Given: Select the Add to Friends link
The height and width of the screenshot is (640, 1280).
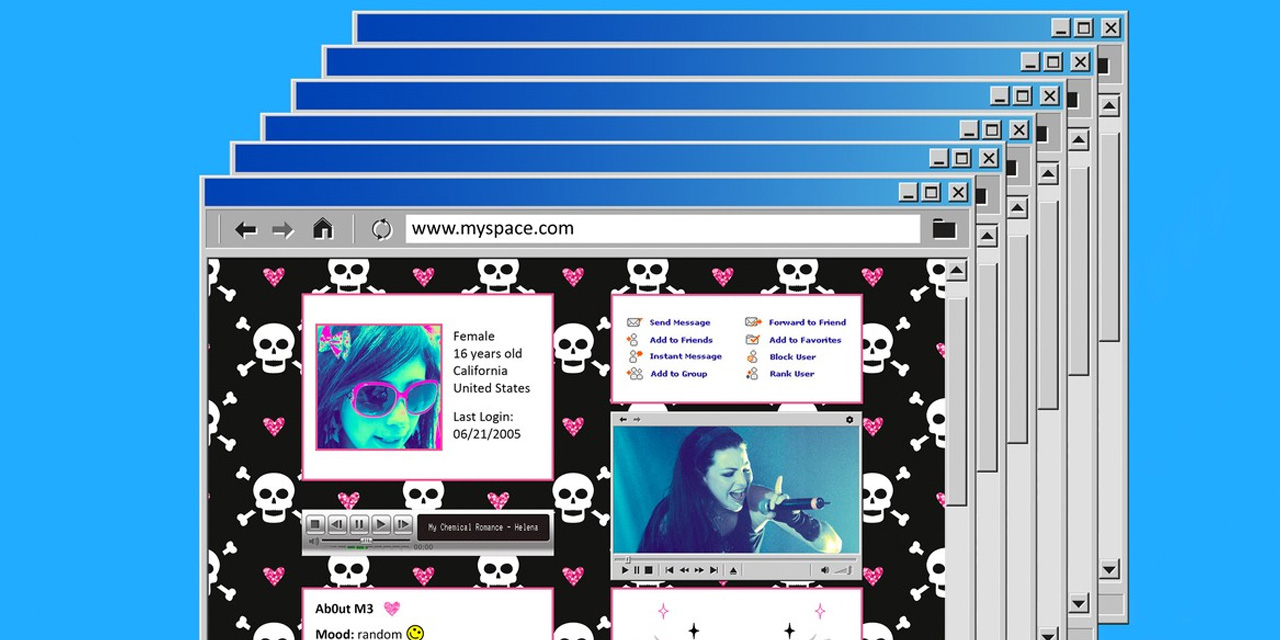Looking at the screenshot, I should pos(681,340).
